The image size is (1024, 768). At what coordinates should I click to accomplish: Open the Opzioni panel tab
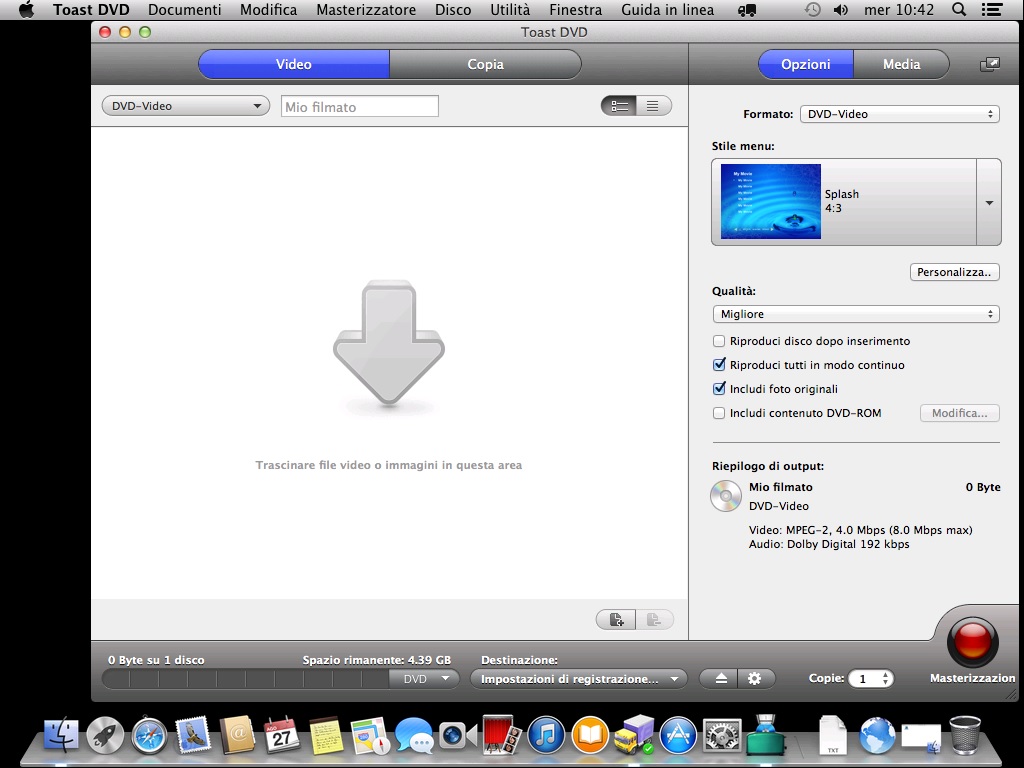806,64
